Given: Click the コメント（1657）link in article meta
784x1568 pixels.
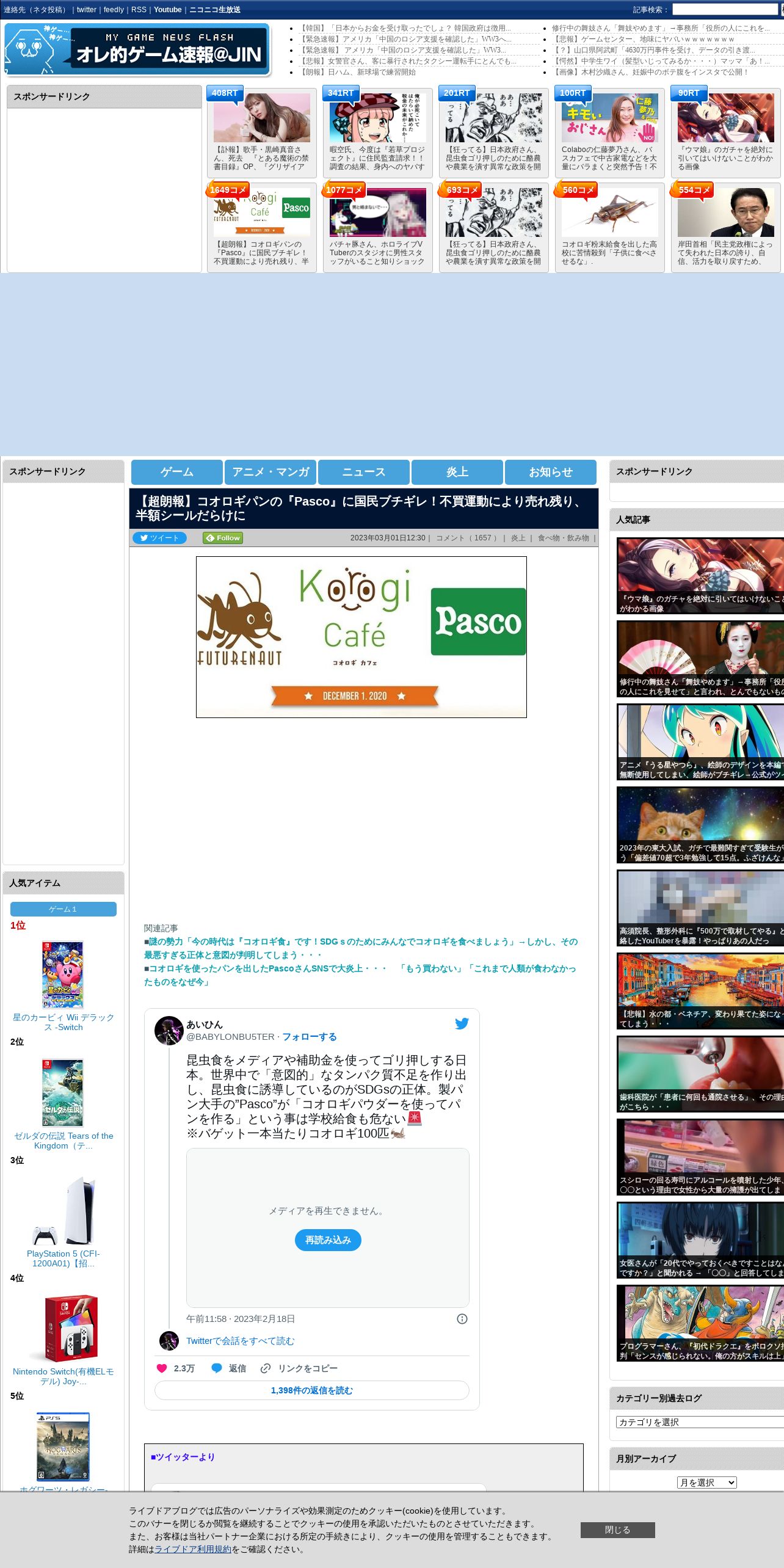Looking at the screenshot, I should 466,538.
